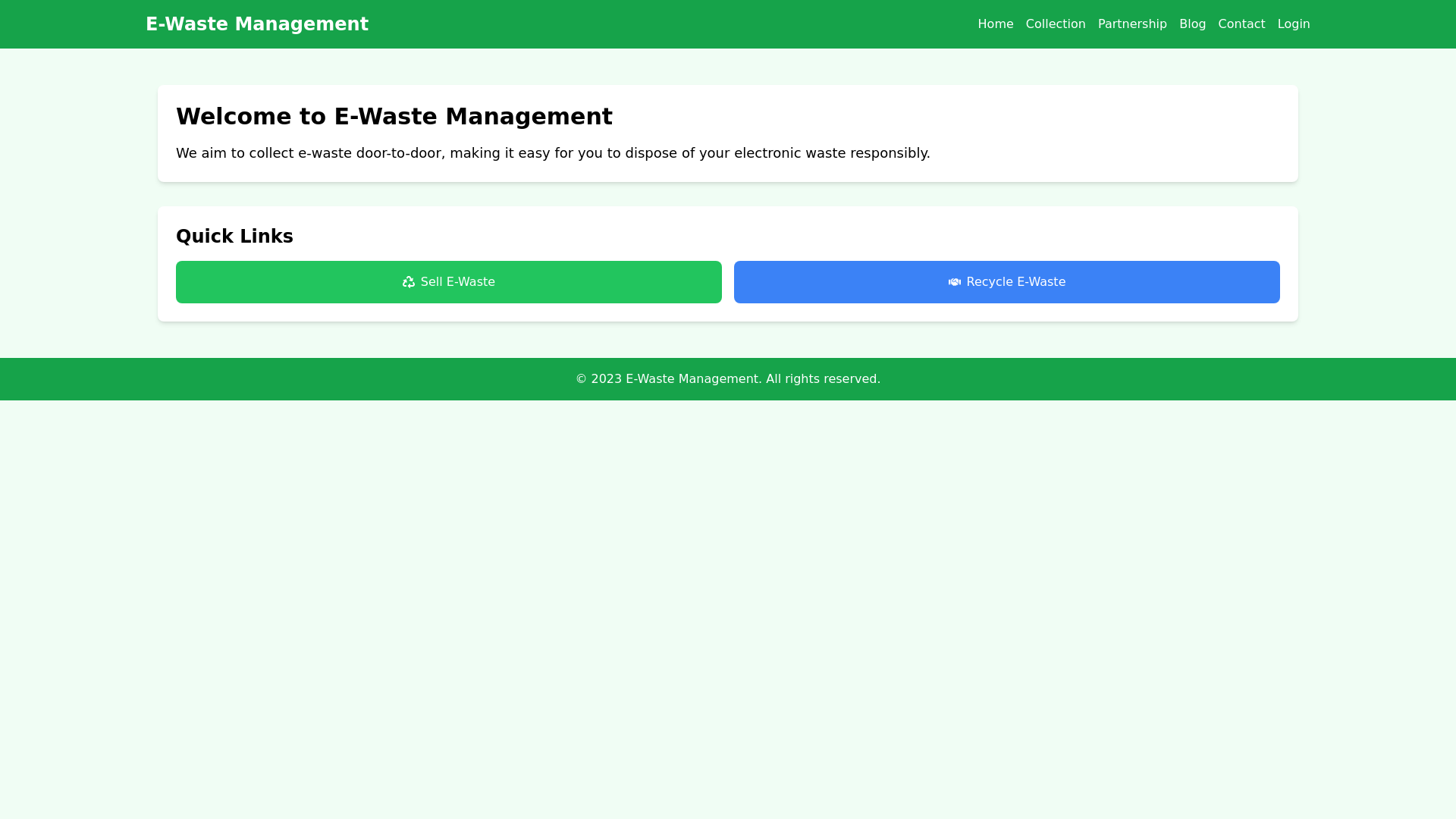Go to the Home nav link
The height and width of the screenshot is (819, 1456).
[x=995, y=24]
